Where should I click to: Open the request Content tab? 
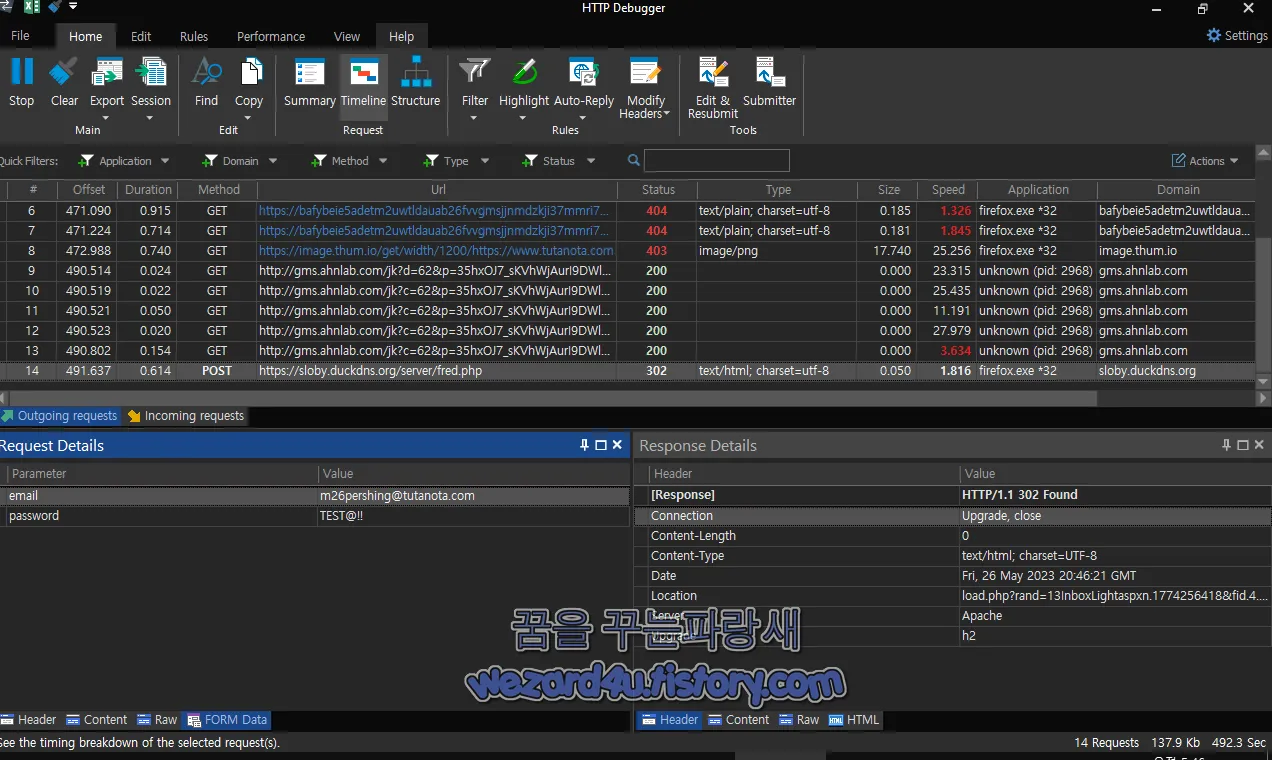click(x=97, y=720)
